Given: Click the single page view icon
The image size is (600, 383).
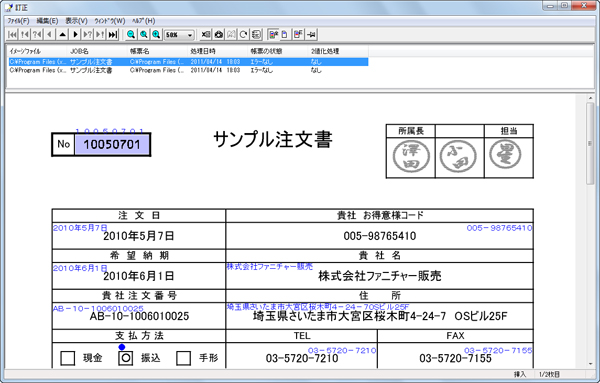Looking at the screenshot, I should coord(285,34).
